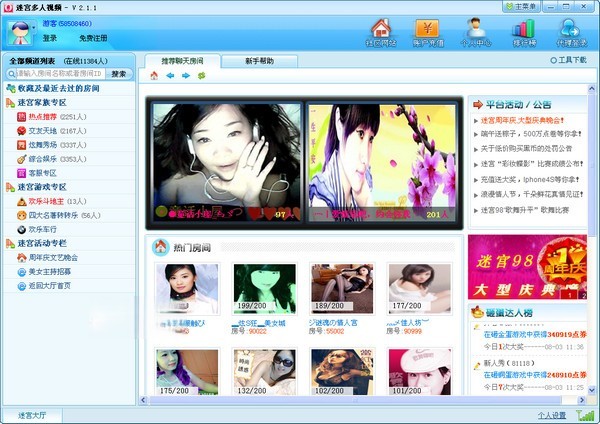Click the 代理登录 icon
Screen dimensions: 600x424
tap(571, 29)
